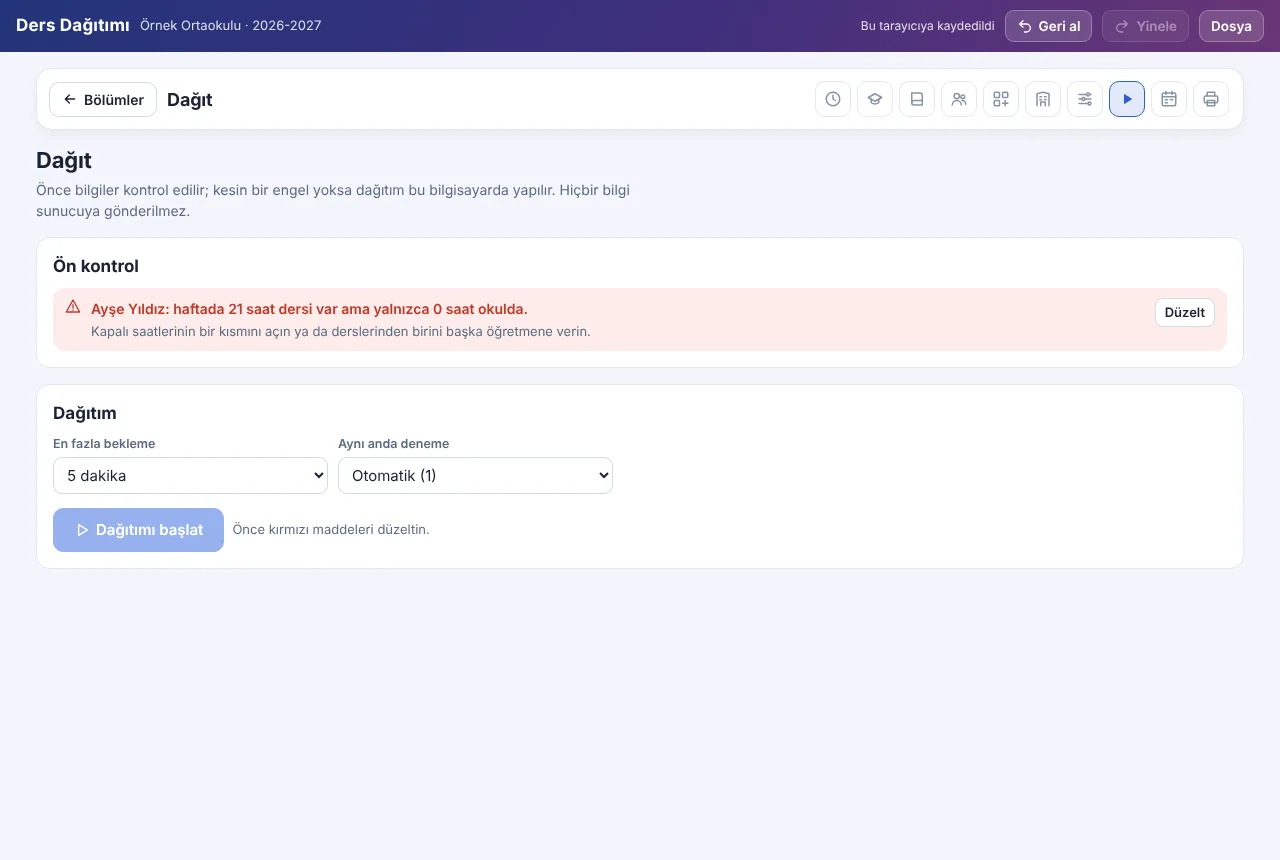Screen dimensions: 1280x860
Task: Expand the En fazla bekleme dropdown
Action: click(x=190, y=476)
